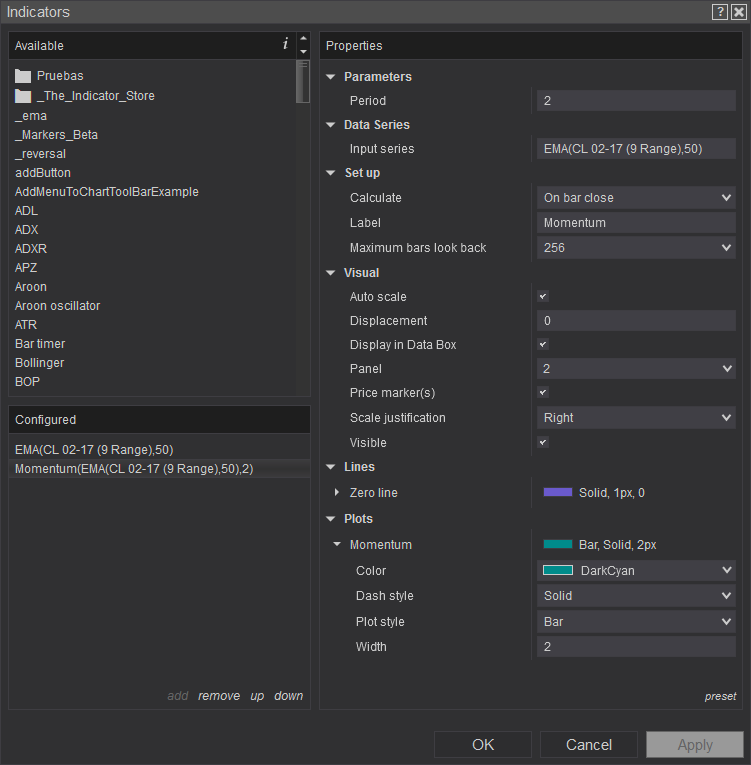This screenshot has height=765, width=751.
Task: Click the preset link
Action: pyautogui.click(x=720, y=696)
